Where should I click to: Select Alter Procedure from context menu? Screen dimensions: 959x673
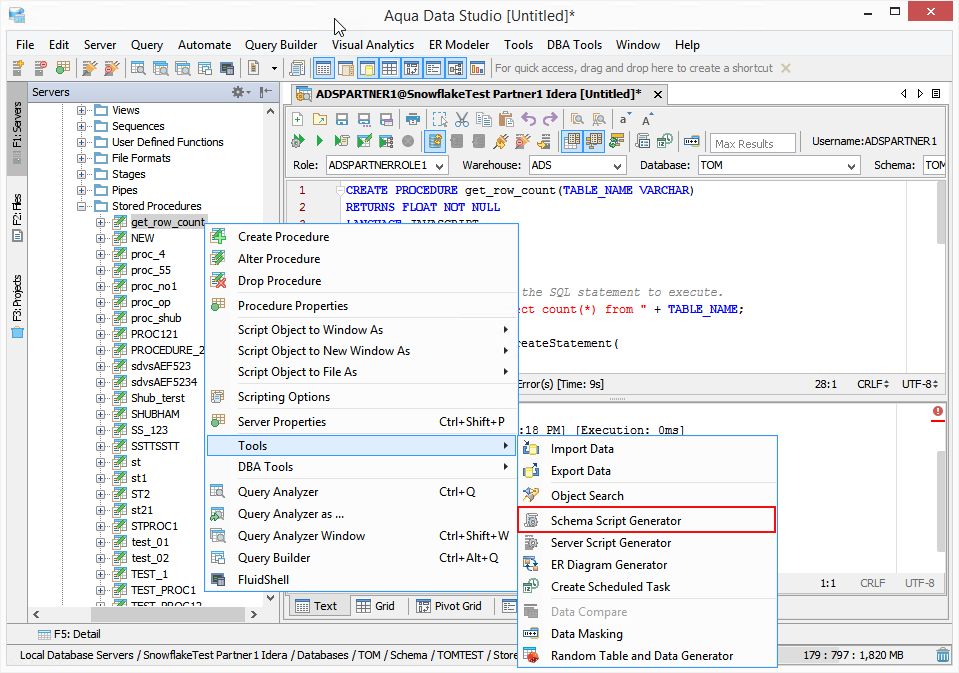(x=362, y=259)
